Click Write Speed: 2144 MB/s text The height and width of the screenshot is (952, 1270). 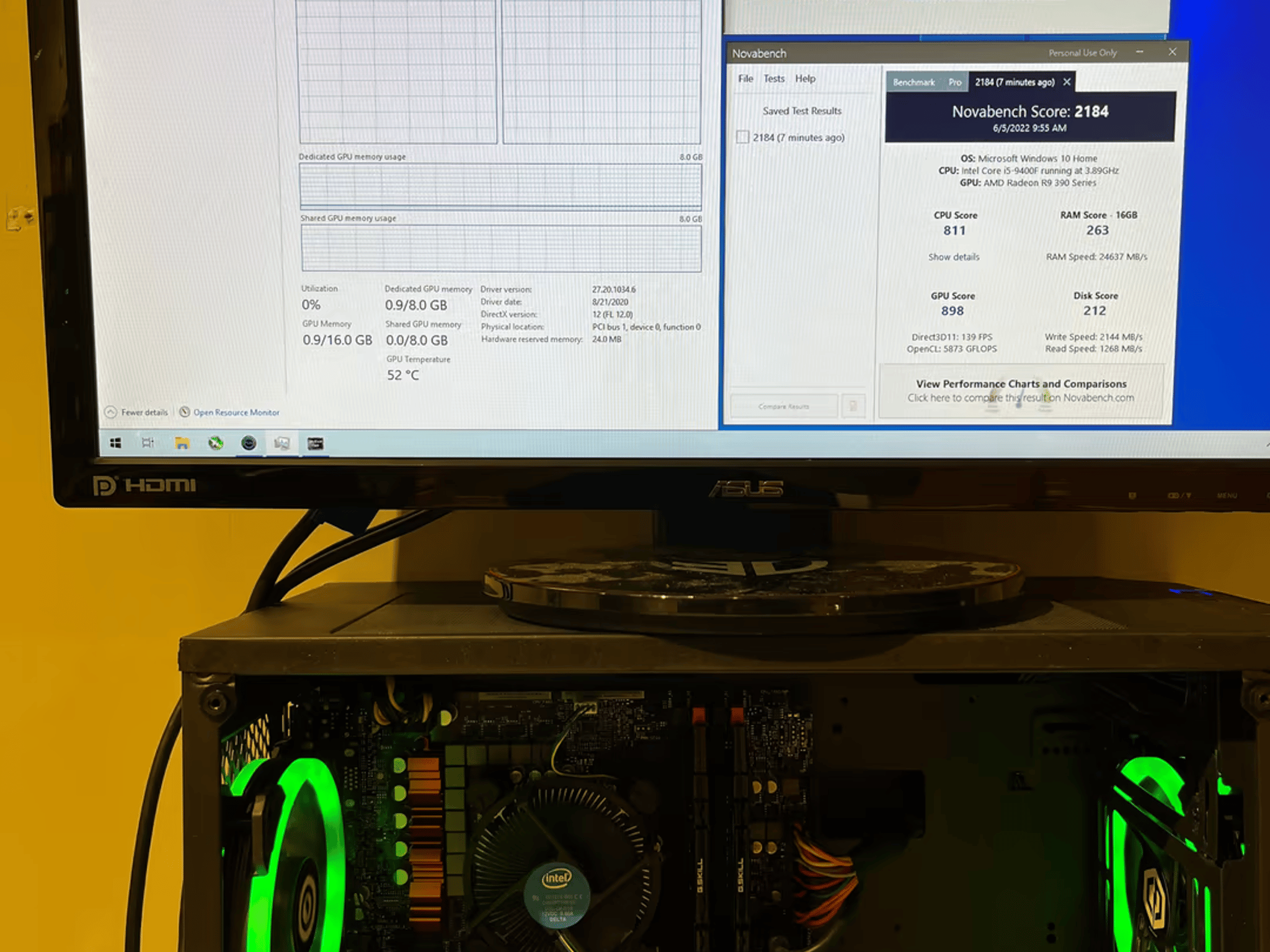pos(1093,337)
